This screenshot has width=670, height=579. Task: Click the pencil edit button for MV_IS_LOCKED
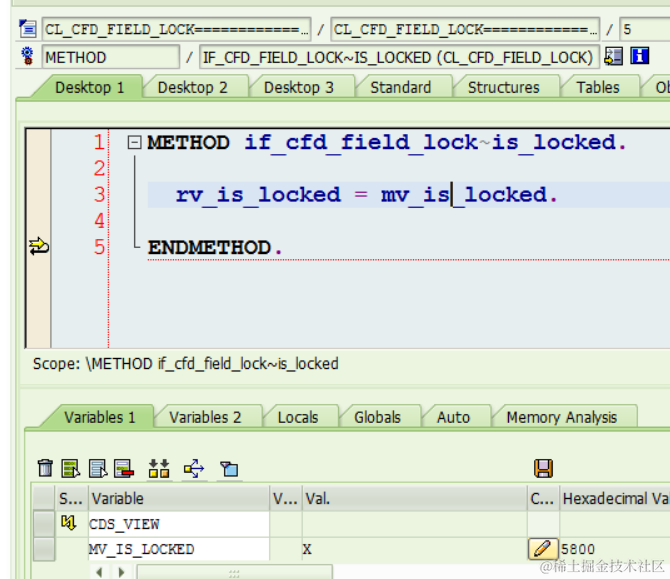[x=543, y=549]
